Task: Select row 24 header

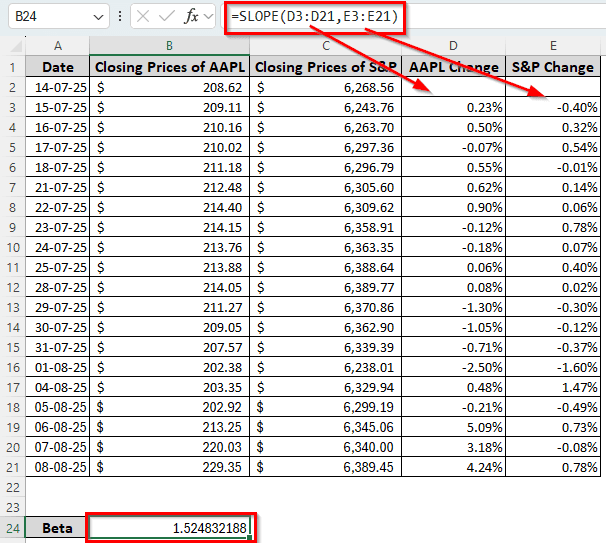Action: coord(13,527)
